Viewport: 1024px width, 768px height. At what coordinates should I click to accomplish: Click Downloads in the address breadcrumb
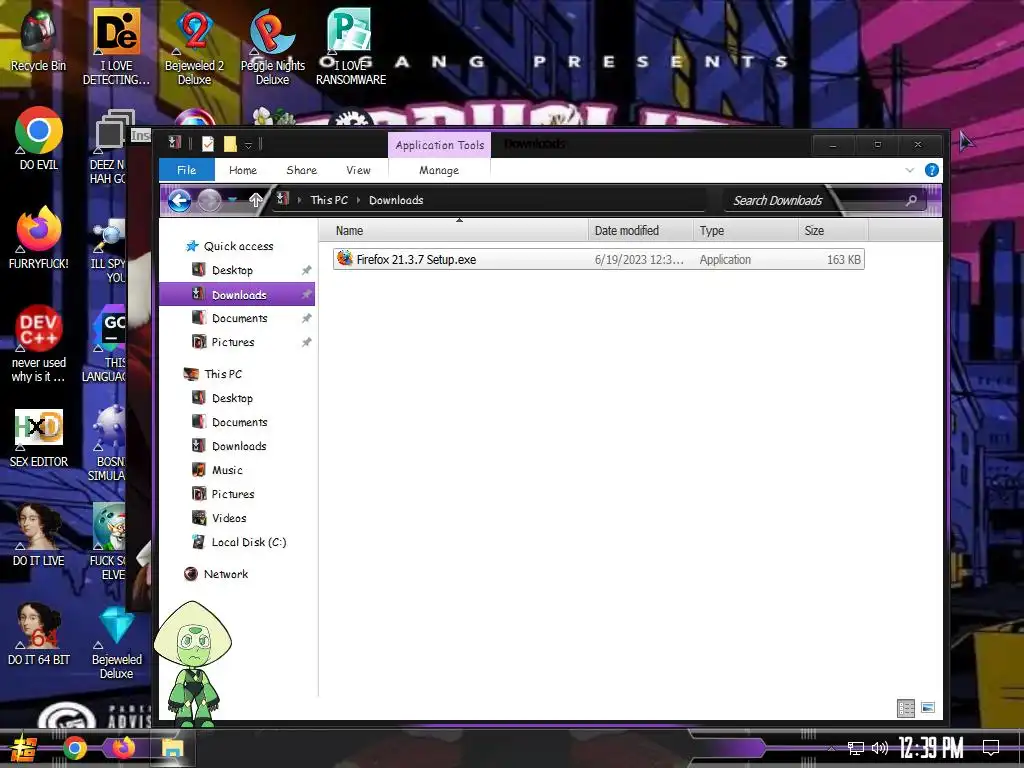(396, 200)
